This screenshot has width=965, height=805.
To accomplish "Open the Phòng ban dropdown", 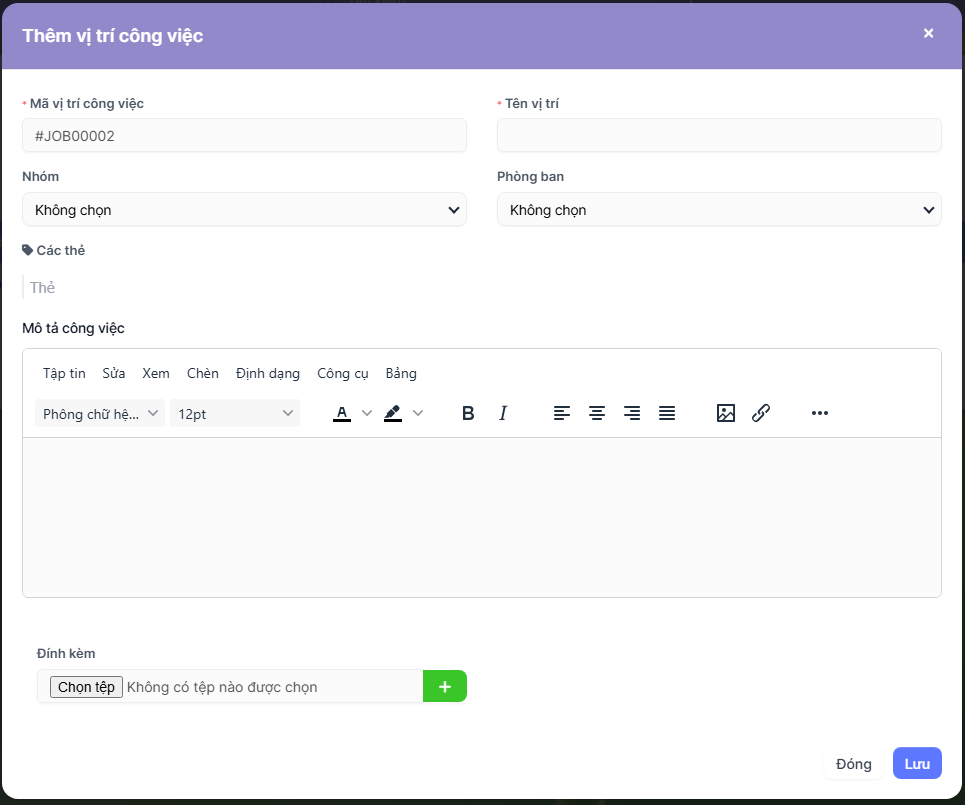I will [x=719, y=210].
